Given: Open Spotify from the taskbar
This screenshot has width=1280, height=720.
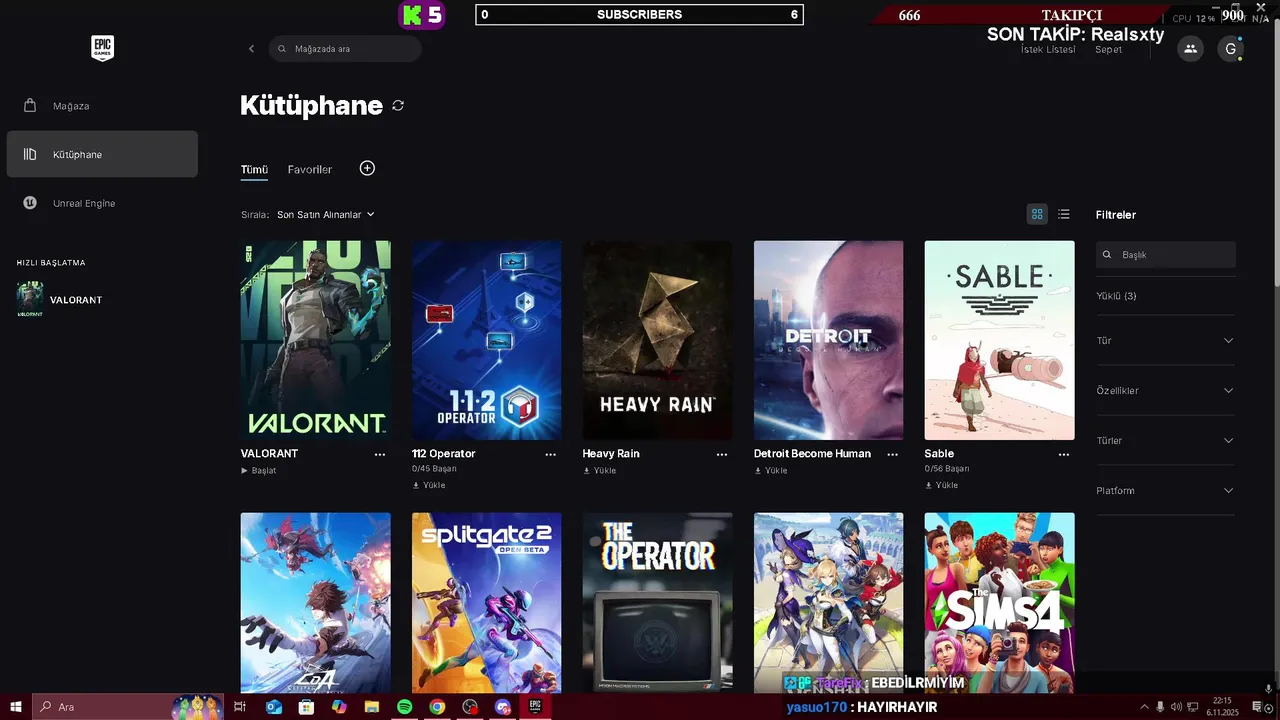Looking at the screenshot, I should click(x=404, y=707).
